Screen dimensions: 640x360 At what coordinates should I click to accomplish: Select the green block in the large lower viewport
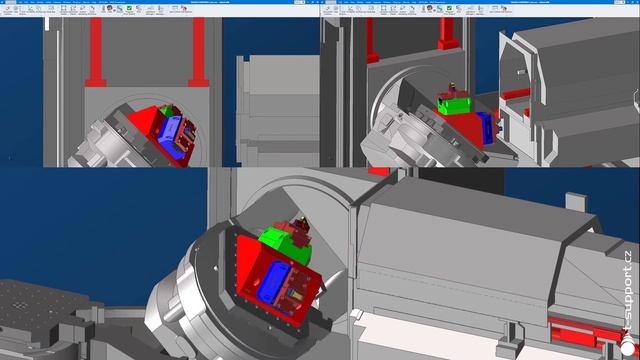point(284,246)
